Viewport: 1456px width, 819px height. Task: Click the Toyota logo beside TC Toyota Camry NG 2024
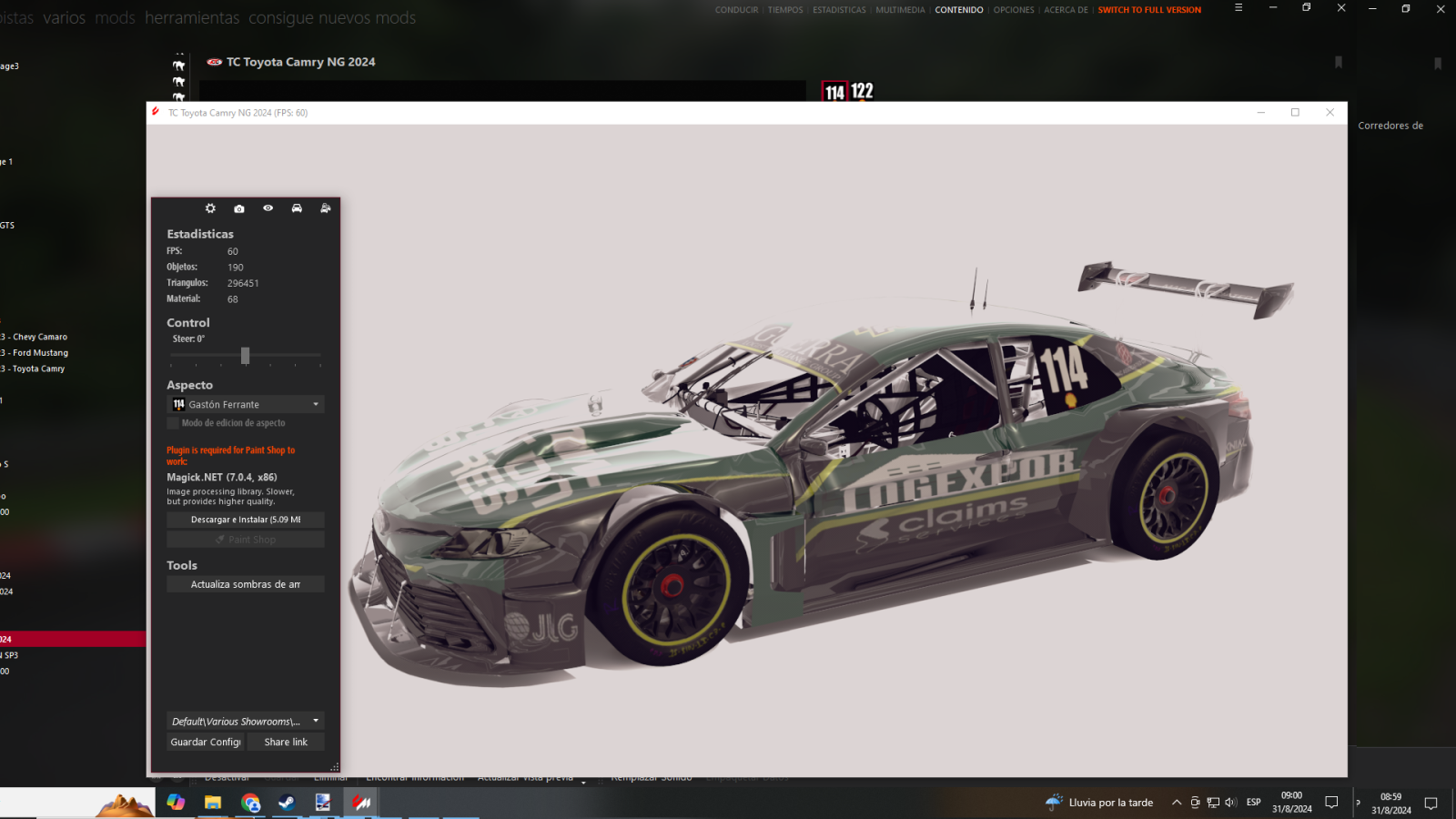tap(215, 62)
